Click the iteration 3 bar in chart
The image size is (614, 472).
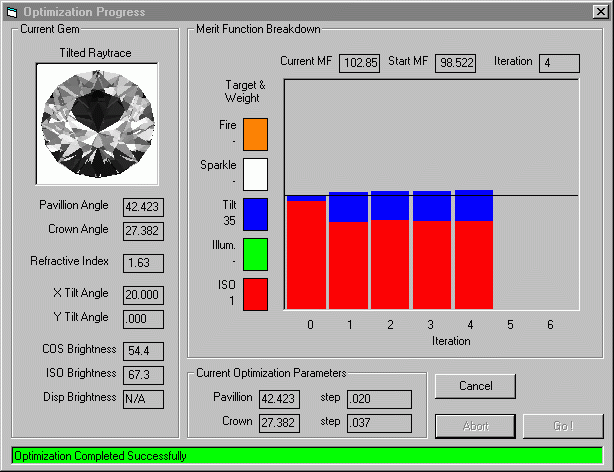pyautogui.click(x=432, y=250)
